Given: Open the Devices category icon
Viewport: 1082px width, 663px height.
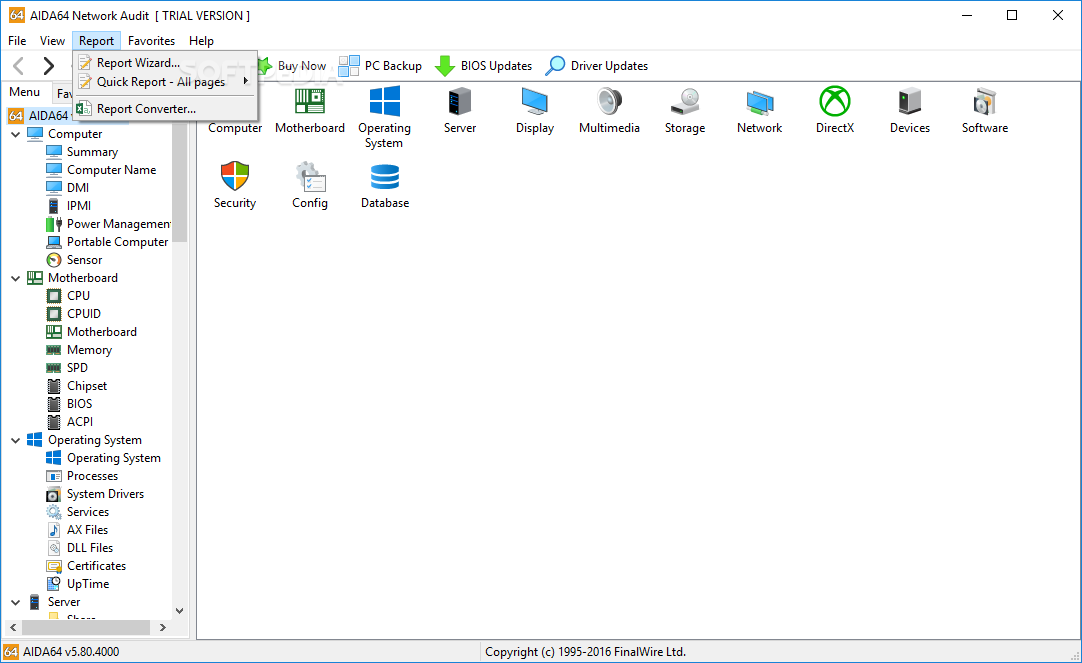Looking at the screenshot, I should [909, 110].
